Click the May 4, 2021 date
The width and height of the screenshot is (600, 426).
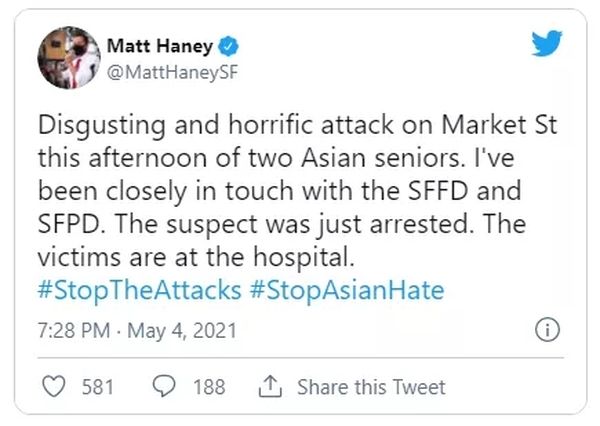tap(177, 330)
